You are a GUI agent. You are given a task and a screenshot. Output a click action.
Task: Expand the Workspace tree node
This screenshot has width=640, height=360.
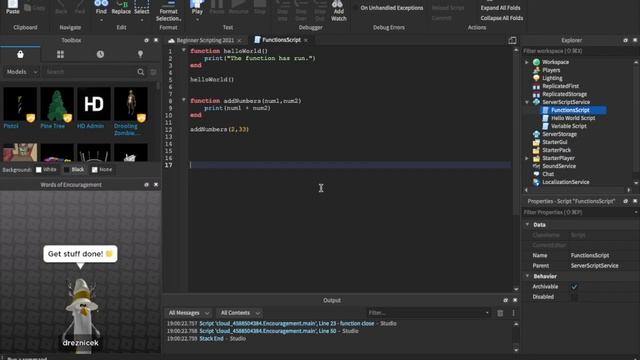coord(527,62)
